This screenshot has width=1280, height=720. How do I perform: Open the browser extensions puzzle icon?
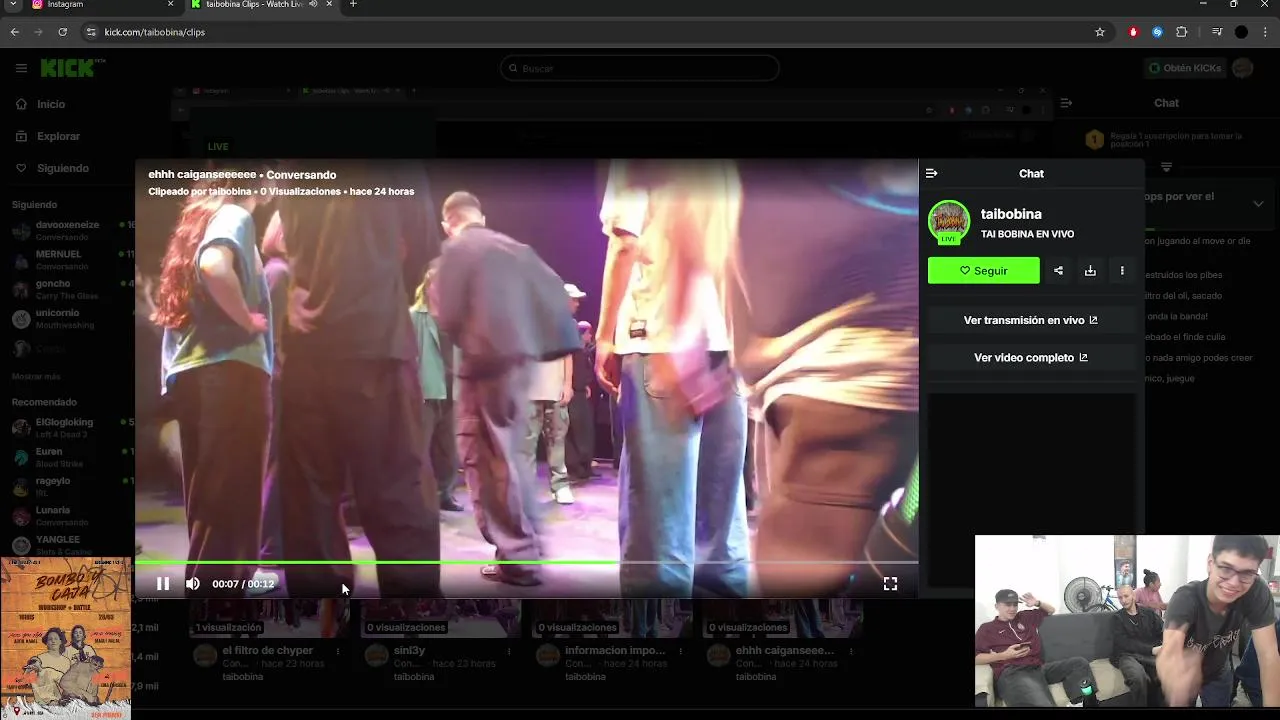[x=1181, y=32]
